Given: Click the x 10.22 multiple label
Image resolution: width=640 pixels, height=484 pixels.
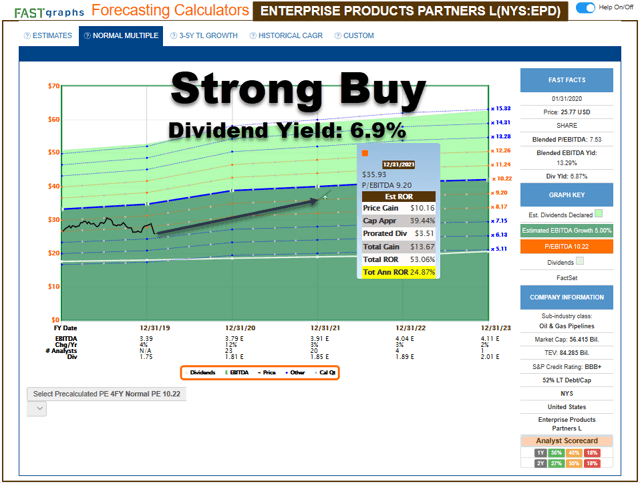Looking at the screenshot, I should (x=502, y=178).
